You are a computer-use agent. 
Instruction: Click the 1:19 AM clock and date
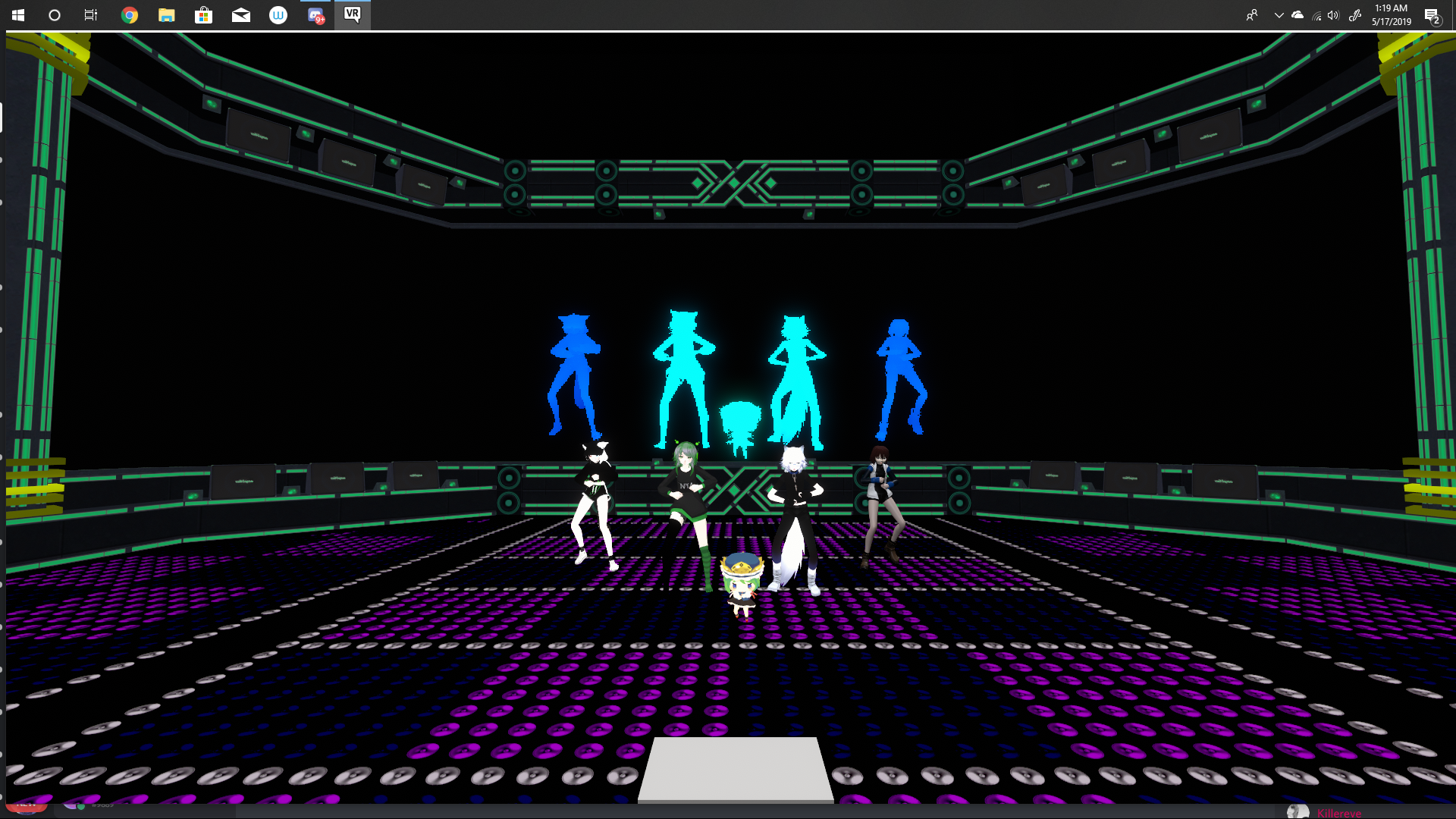1391,15
